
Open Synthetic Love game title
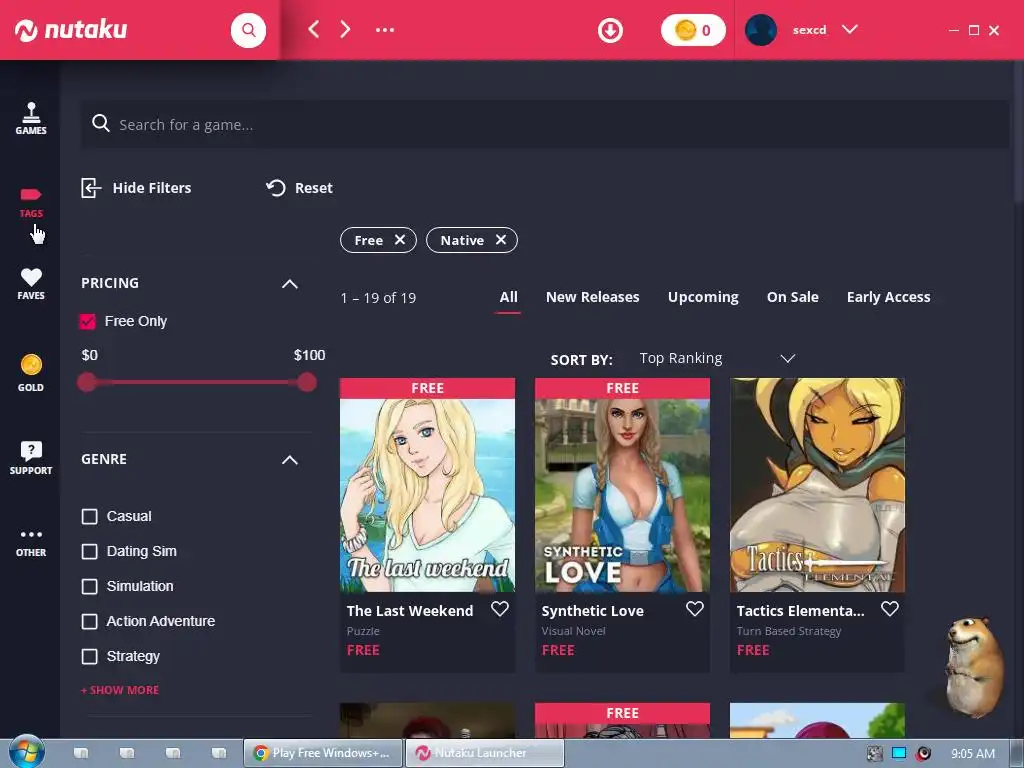tap(592, 611)
